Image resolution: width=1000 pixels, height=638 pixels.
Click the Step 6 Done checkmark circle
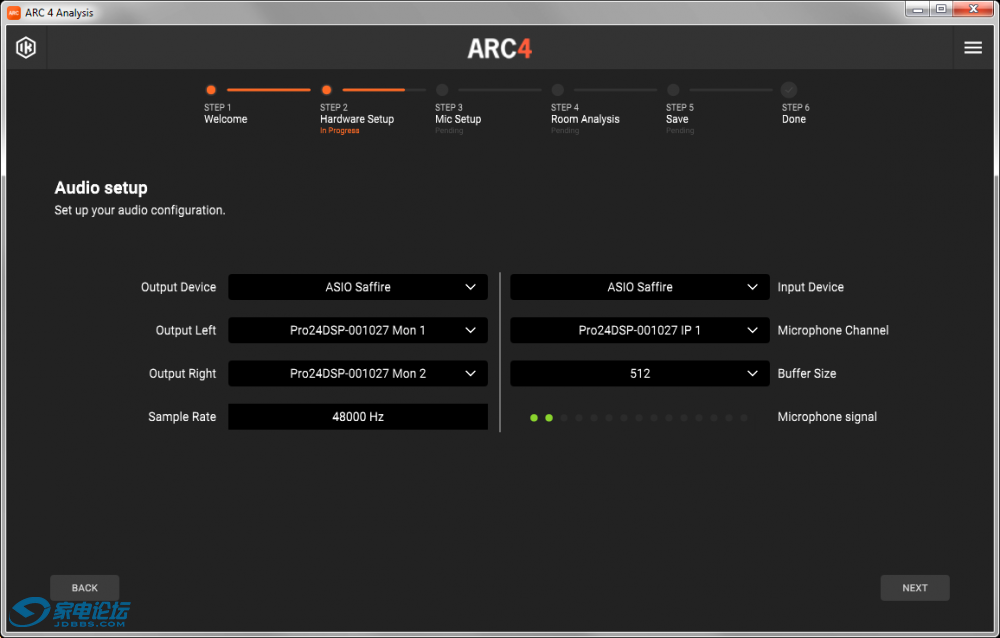[789, 90]
